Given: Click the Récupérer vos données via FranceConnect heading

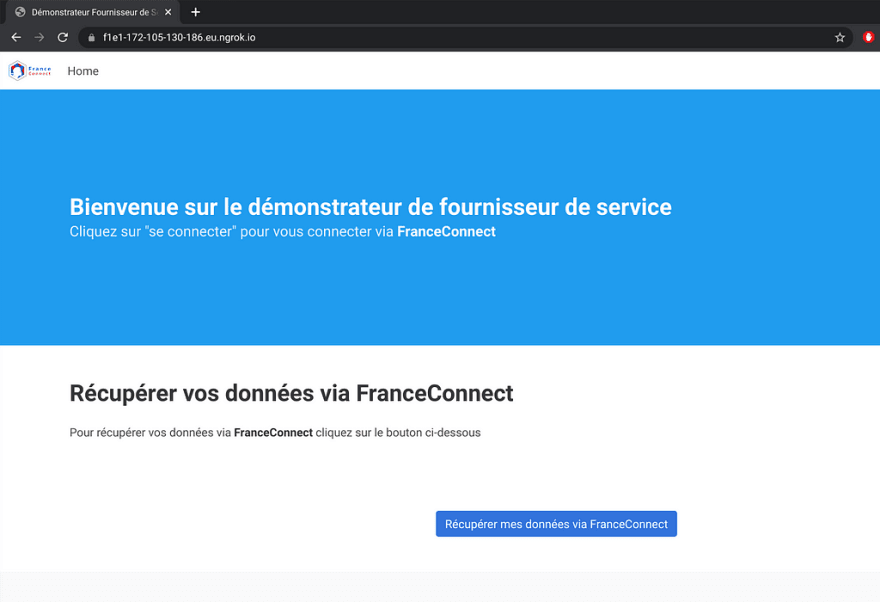Looking at the screenshot, I should coord(291,393).
